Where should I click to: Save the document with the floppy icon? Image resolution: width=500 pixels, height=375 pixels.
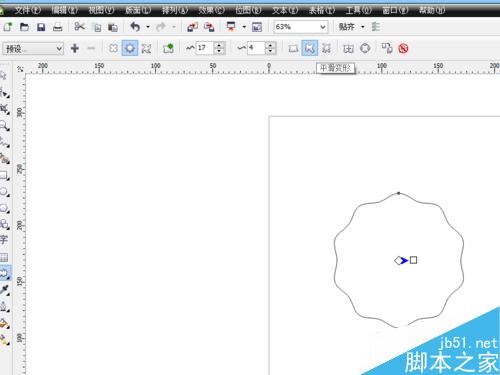(x=41, y=27)
